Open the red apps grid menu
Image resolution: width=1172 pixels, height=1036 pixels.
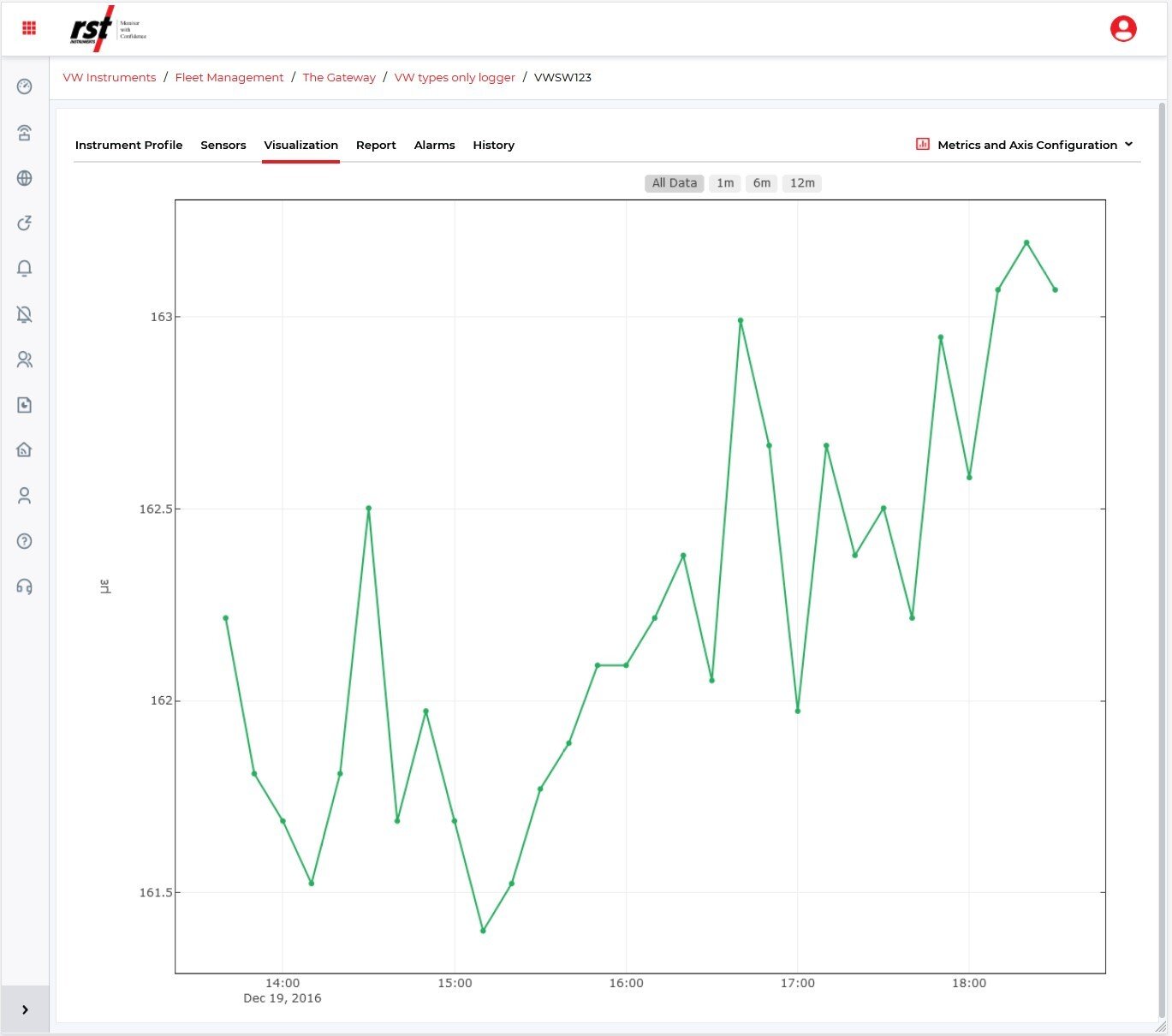tap(29, 28)
